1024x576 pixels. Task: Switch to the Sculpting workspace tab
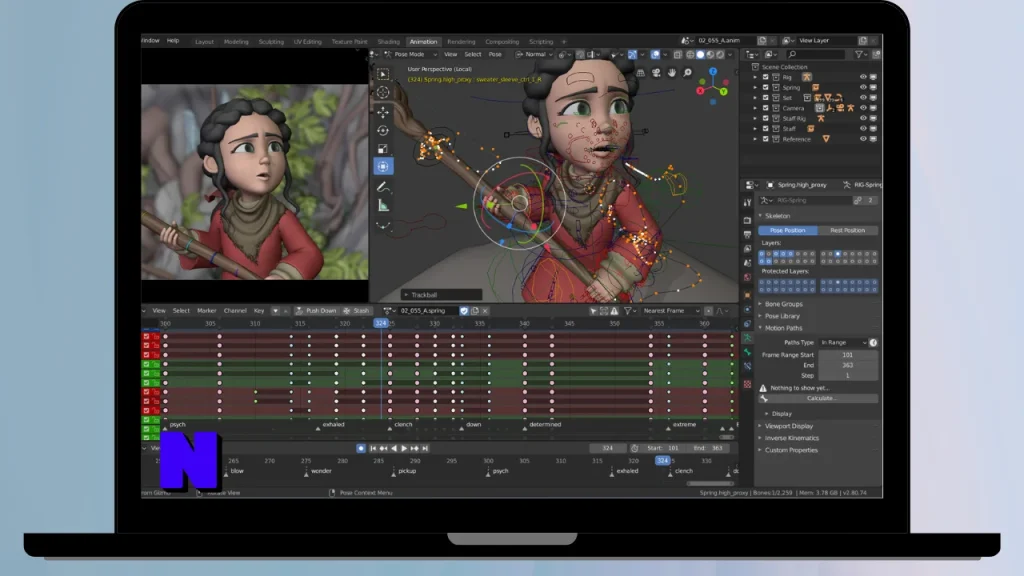[x=271, y=42]
